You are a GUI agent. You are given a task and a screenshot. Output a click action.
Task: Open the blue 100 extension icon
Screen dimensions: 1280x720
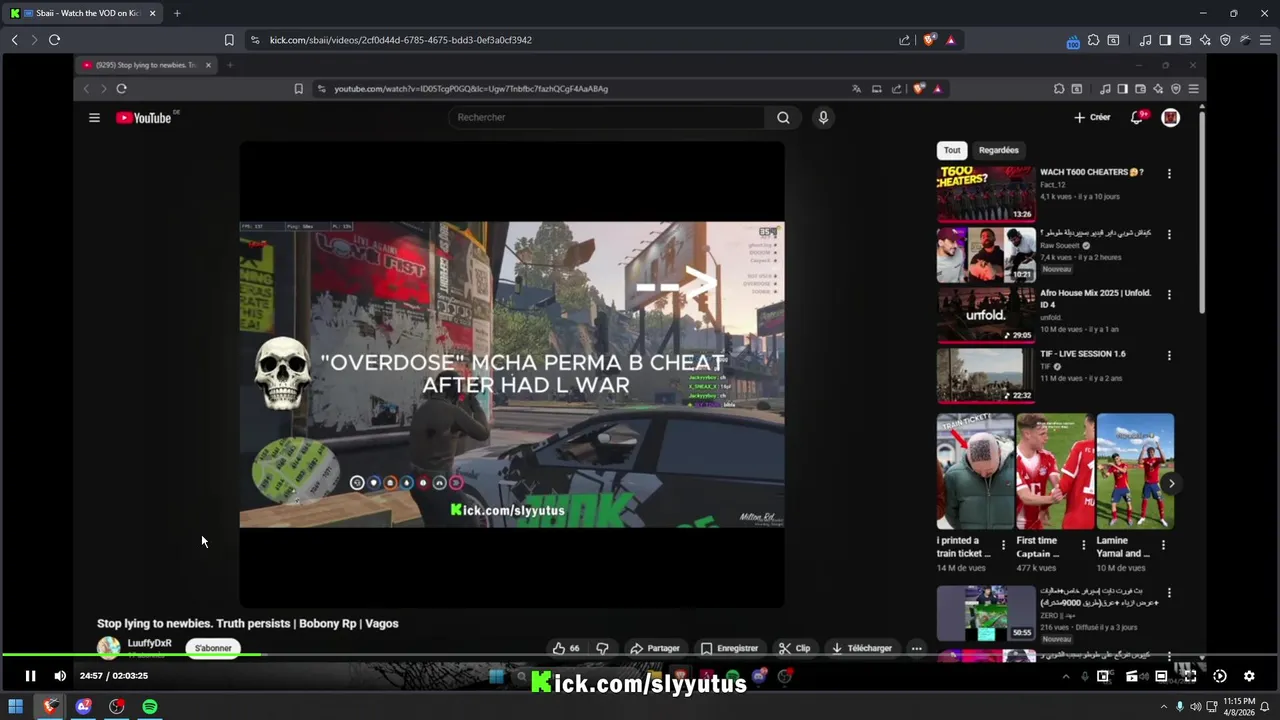pos(1073,41)
